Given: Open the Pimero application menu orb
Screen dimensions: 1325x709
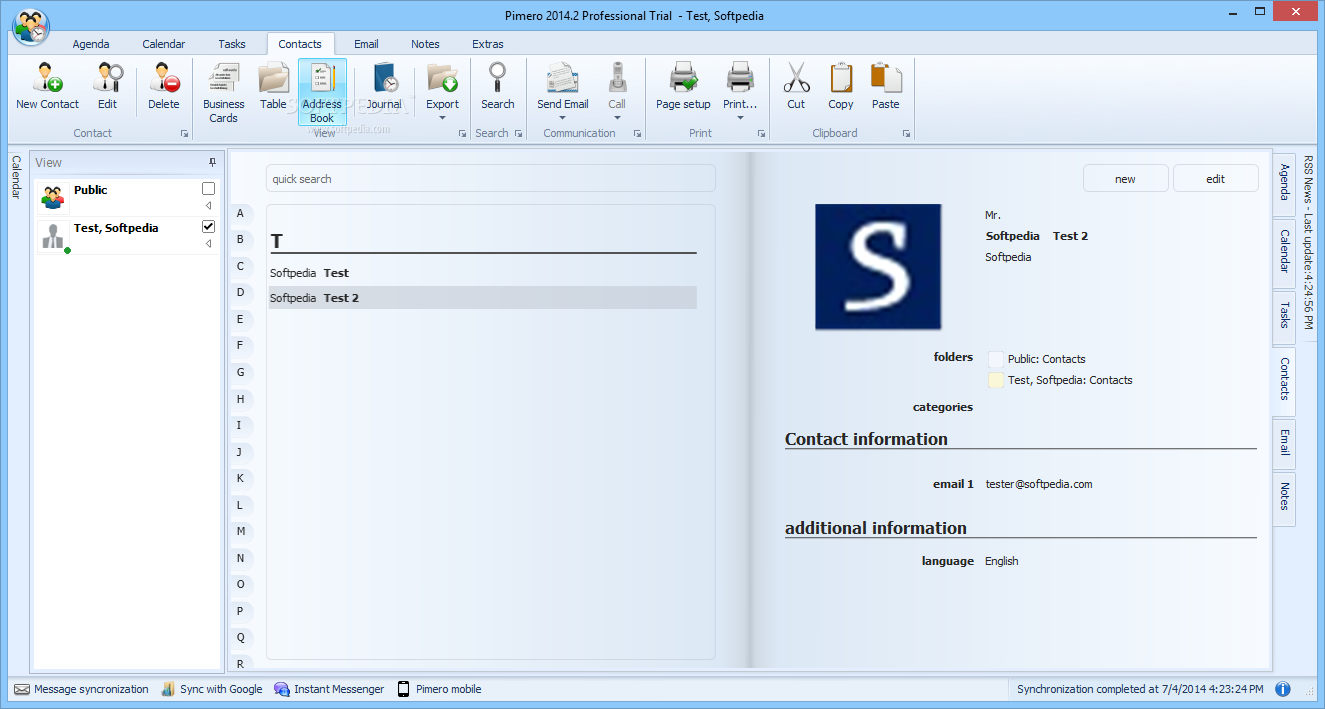Looking at the screenshot, I should [32, 26].
